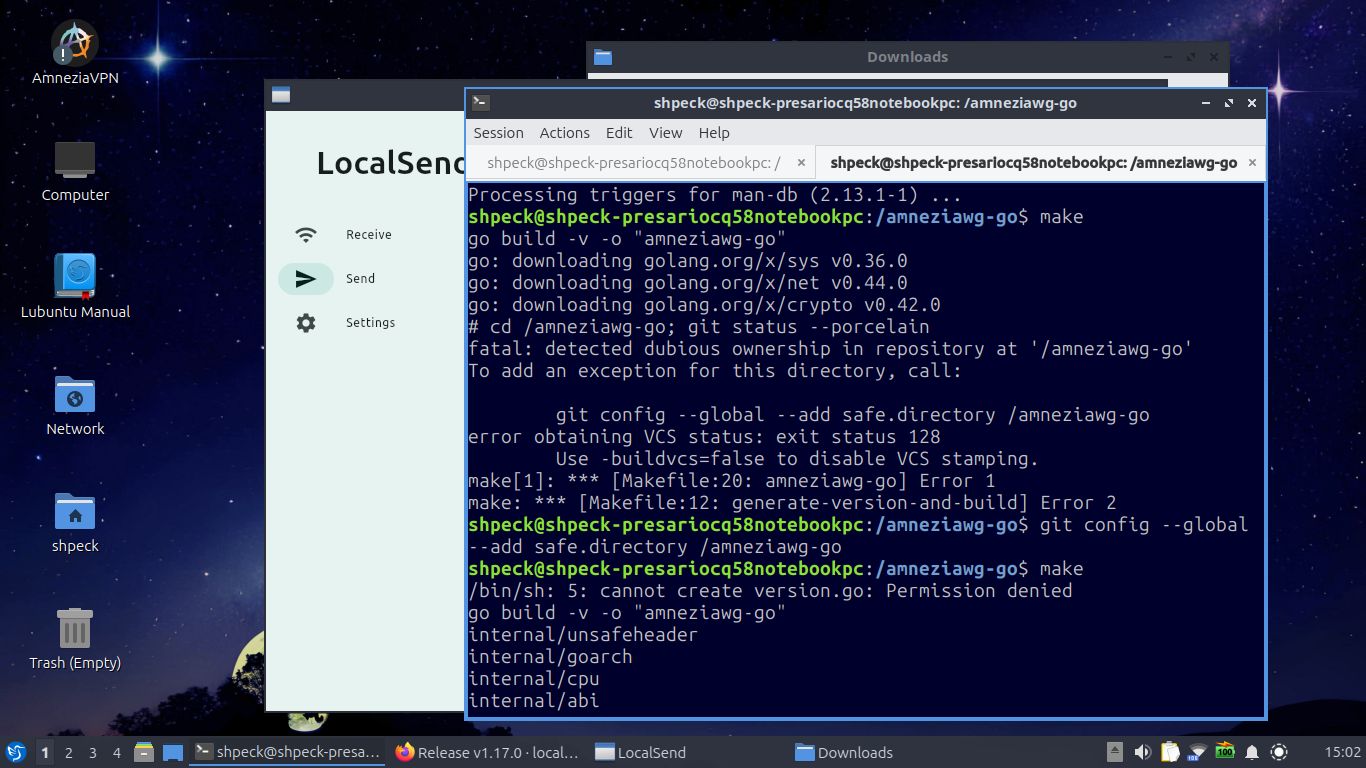Click 'Processing triggers for man-db' line
The width and height of the screenshot is (1366, 768).
[715, 195]
